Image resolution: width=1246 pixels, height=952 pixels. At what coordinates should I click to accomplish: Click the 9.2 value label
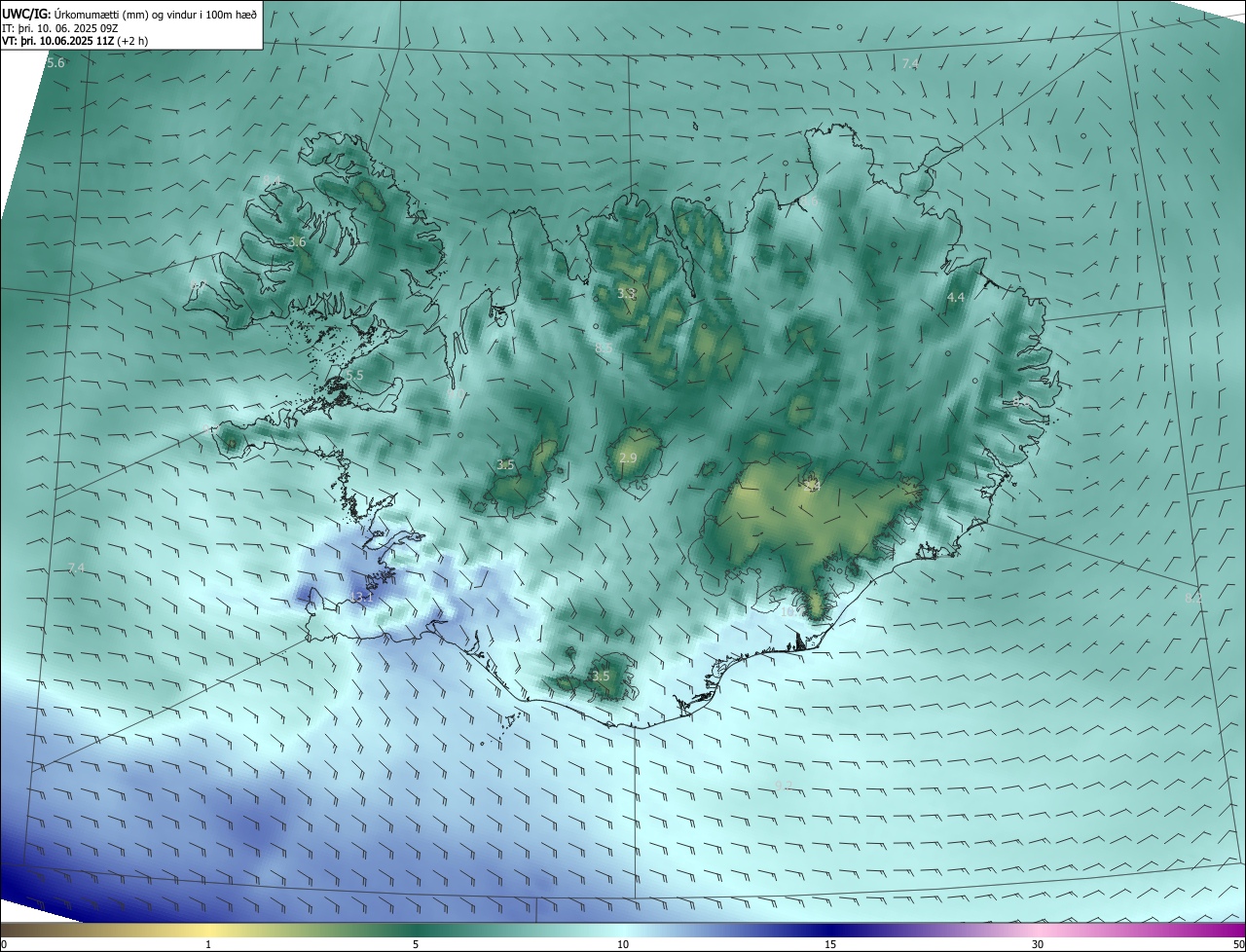point(784,786)
